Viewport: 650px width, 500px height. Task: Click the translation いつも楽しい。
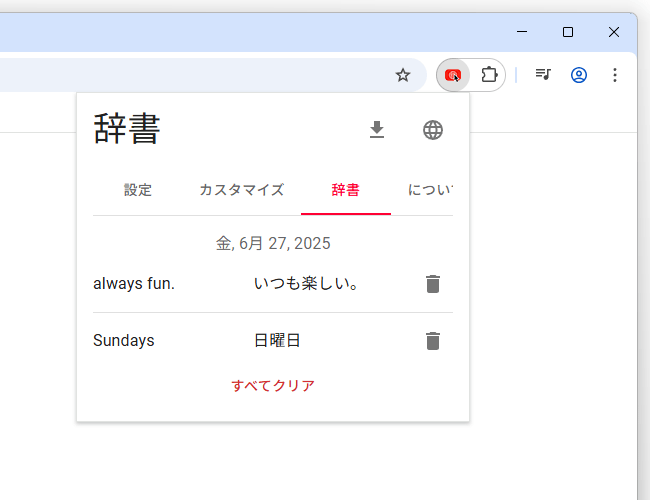(306, 284)
